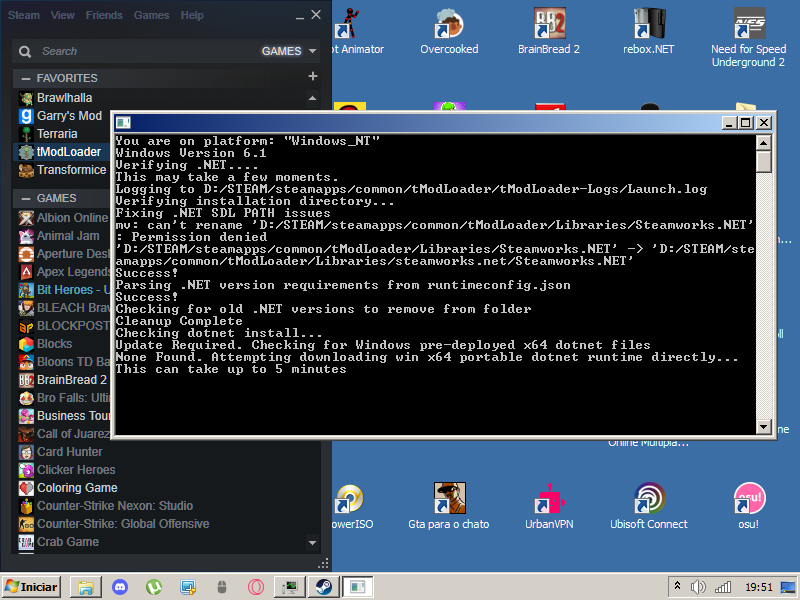Click console scrollbar down arrow
Screen dimensions: 800x600
(763, 427)
